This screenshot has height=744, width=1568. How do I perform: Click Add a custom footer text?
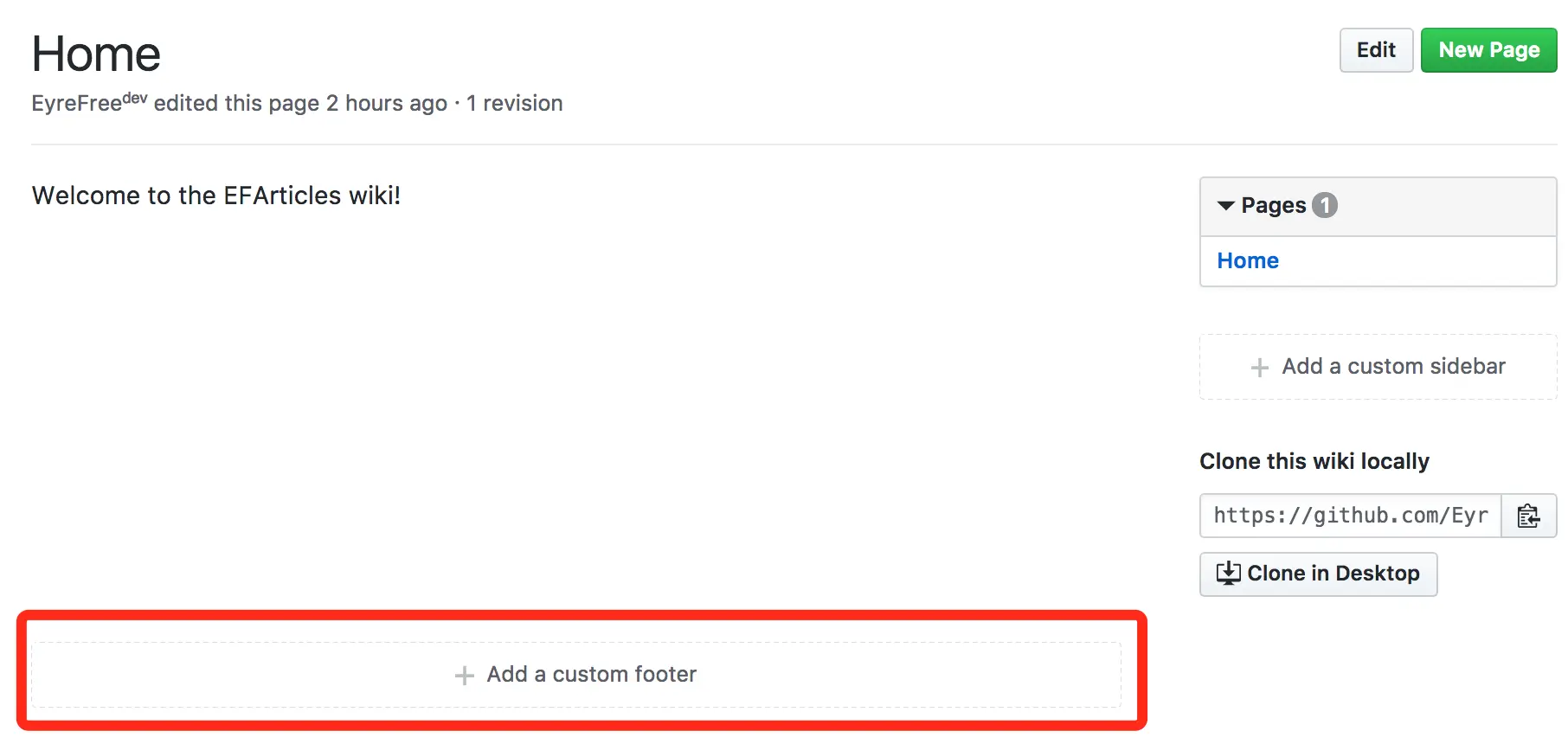click(591, 674)
